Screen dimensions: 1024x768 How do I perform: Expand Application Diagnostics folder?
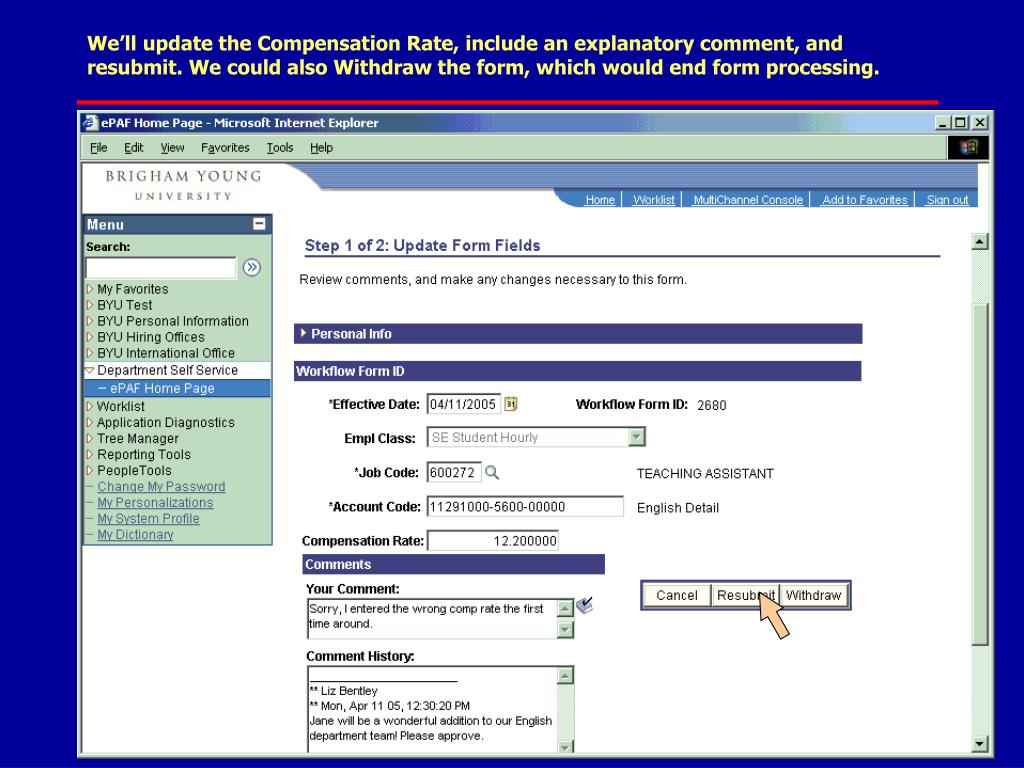click(89, 423)
